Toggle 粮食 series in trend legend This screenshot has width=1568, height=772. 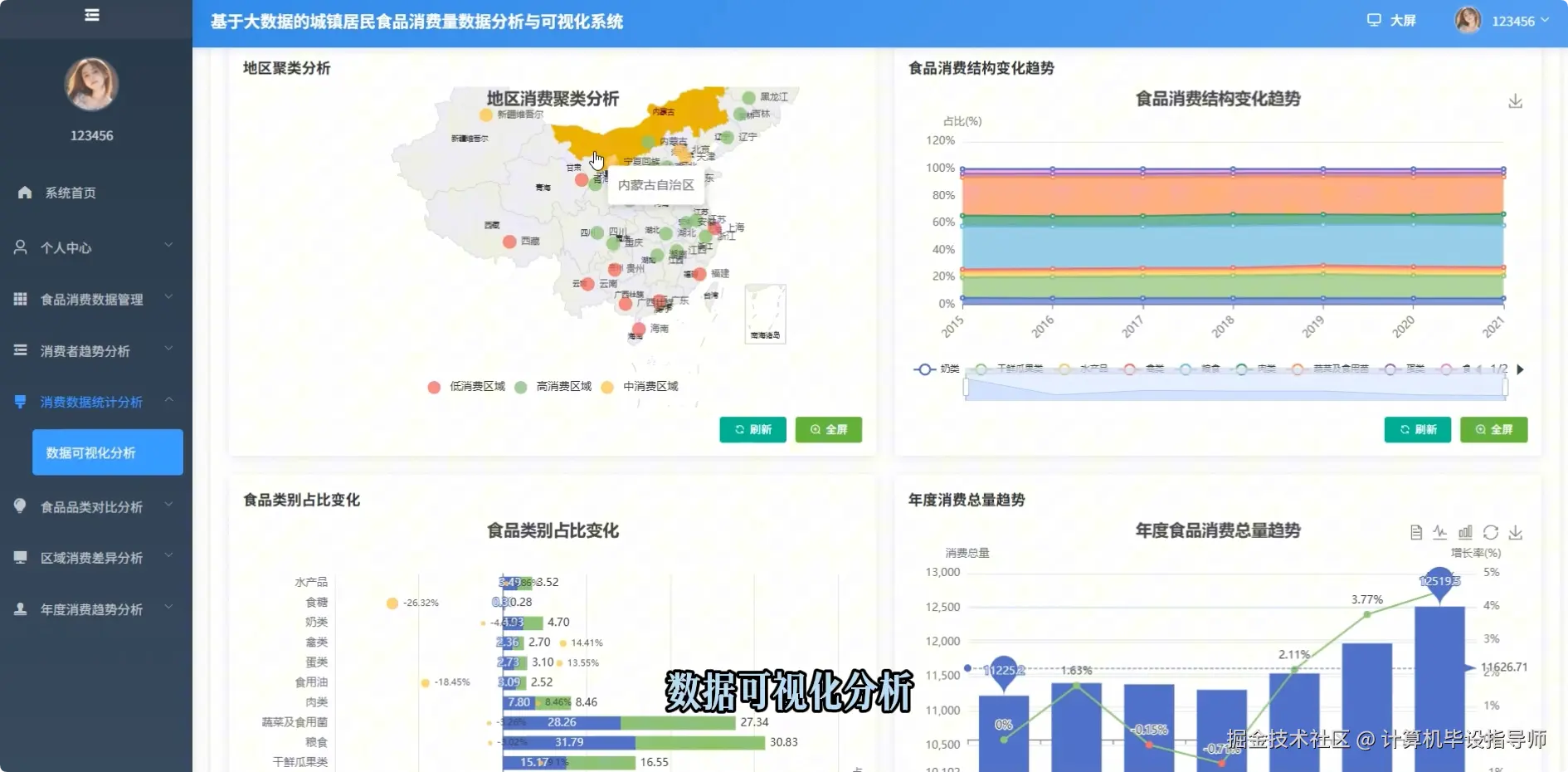point(1199,369)
